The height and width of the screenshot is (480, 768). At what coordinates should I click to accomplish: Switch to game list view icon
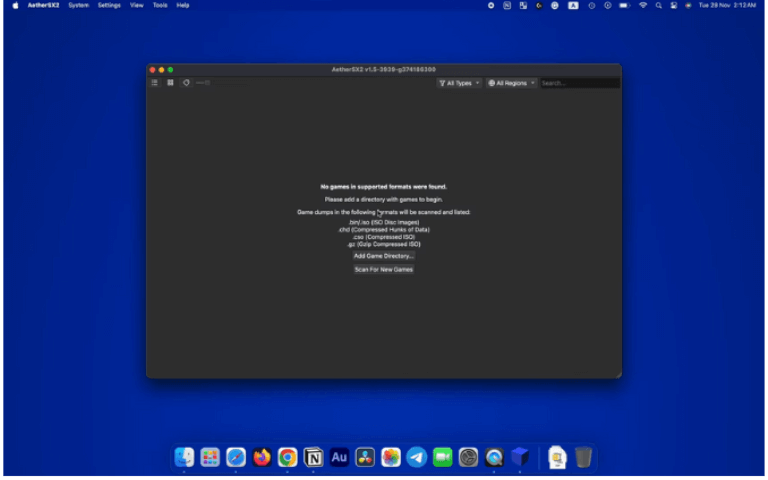pyautogui.click(x=155, y=83)
